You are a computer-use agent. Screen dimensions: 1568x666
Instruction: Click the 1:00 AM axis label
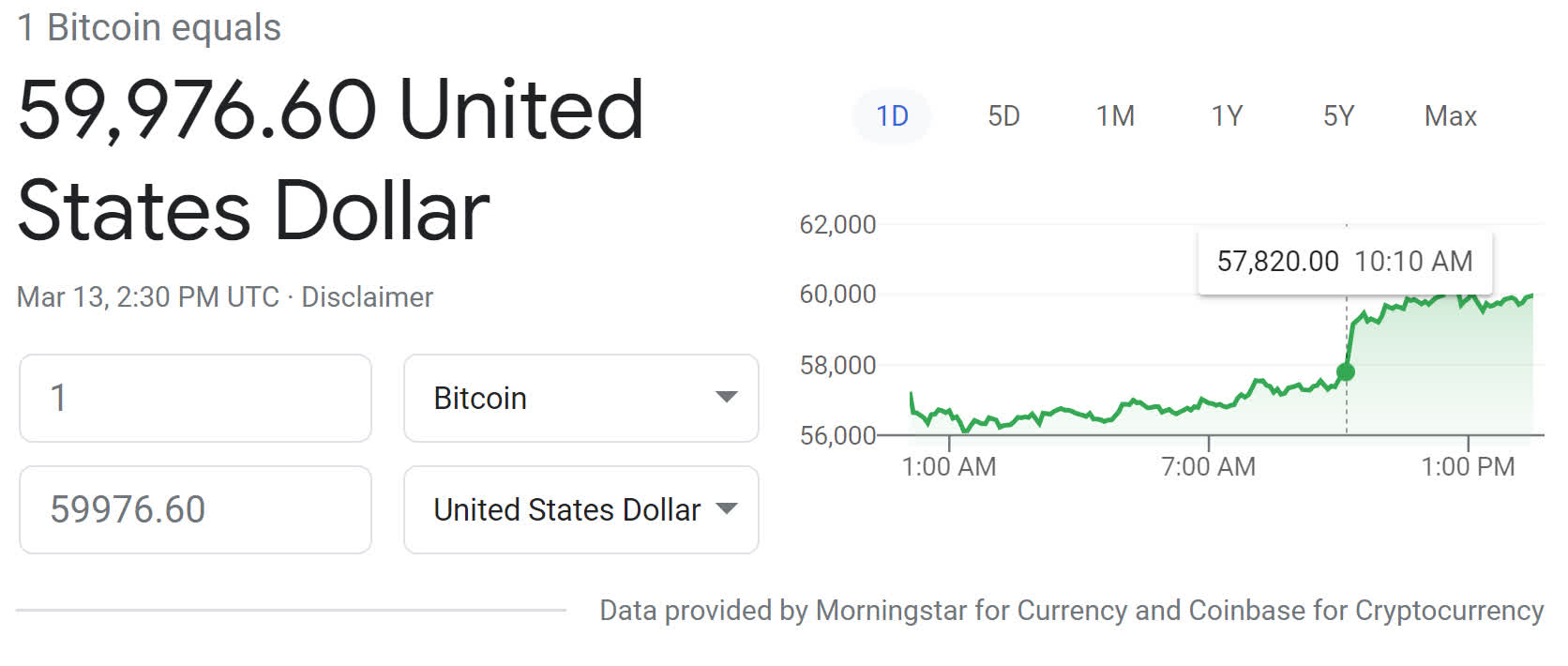(949, 466)
